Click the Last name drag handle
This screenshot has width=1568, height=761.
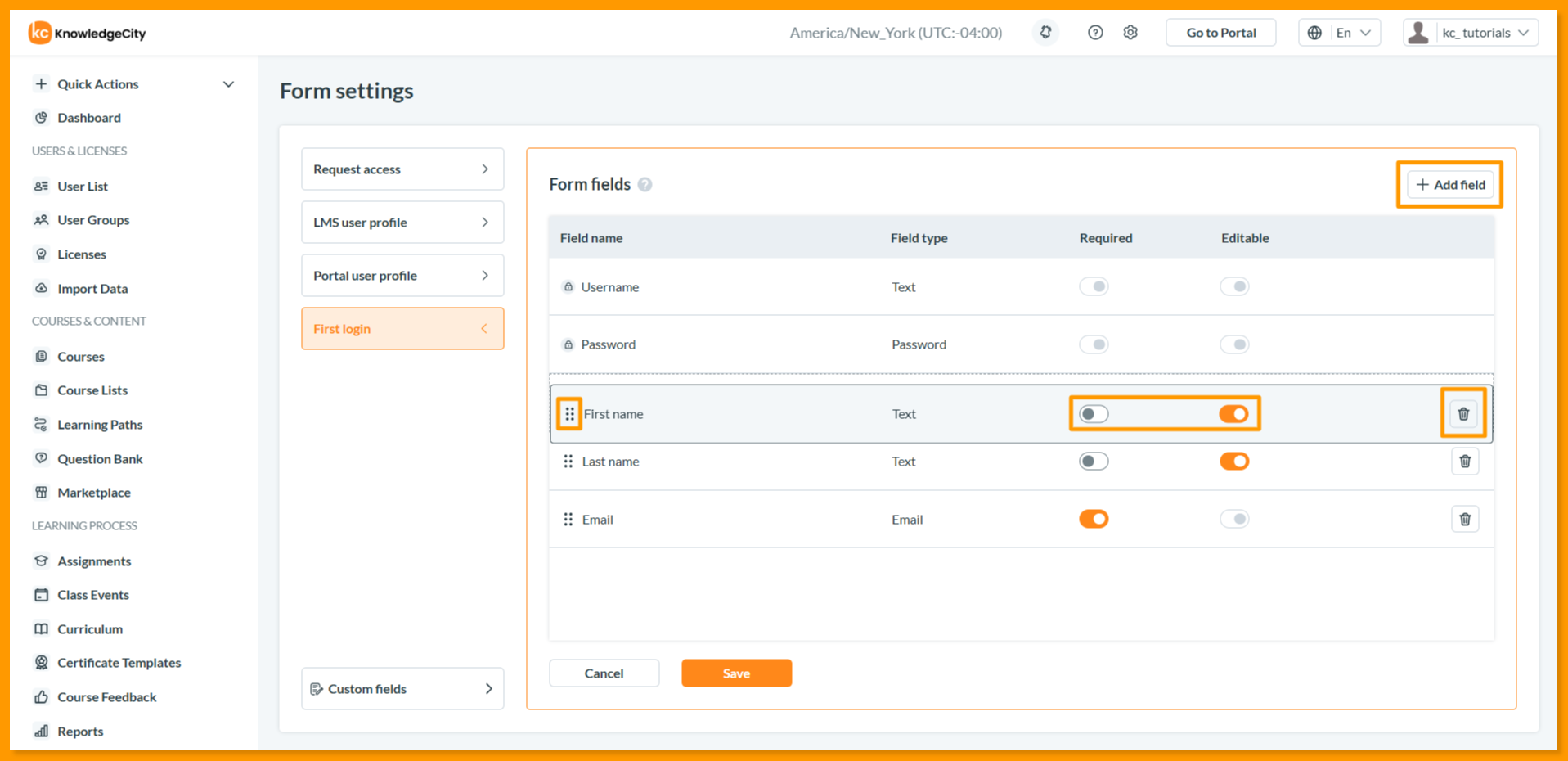click(x=568, y=462)
